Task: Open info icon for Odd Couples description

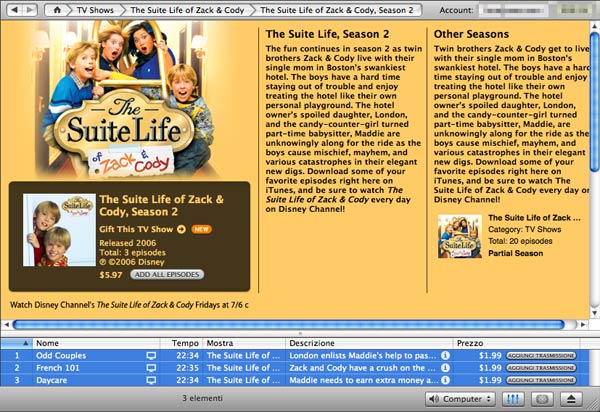Action: coord(445,355)
